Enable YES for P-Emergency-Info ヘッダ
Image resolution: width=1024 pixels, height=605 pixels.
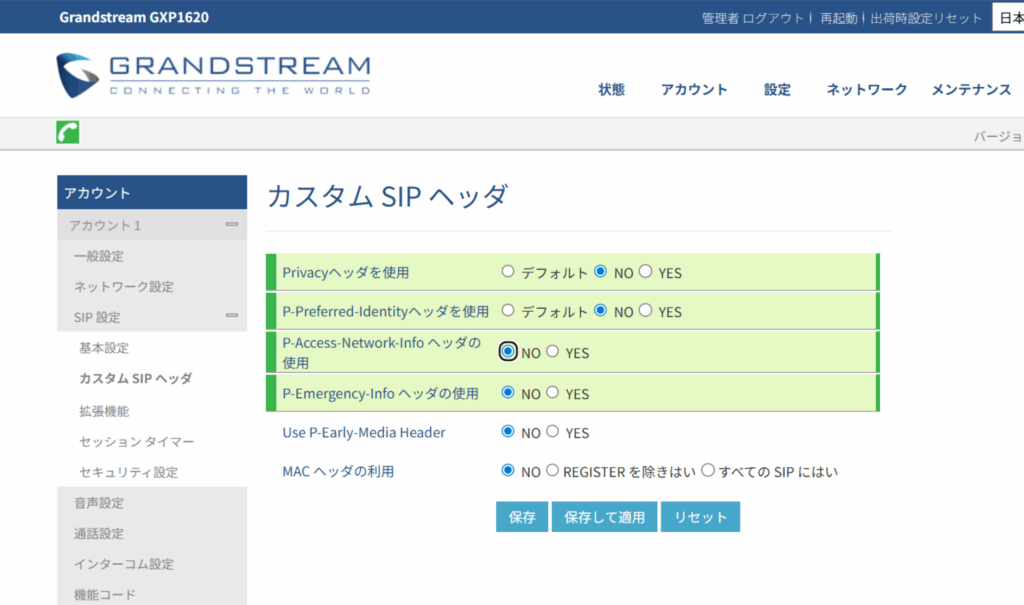tap(553, 393)
